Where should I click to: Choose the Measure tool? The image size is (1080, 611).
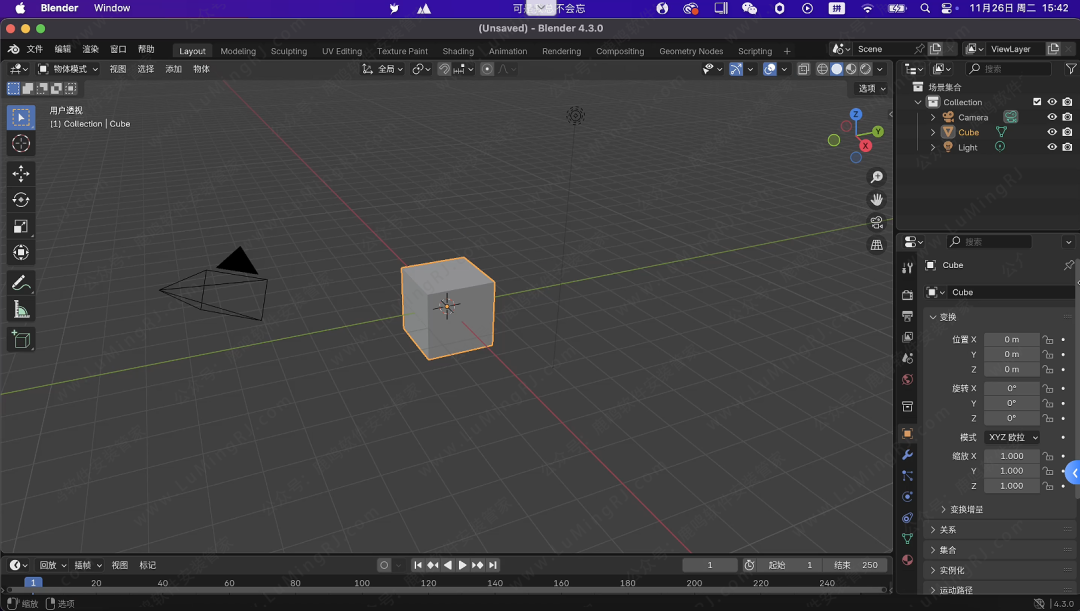pyautogui.click(x=21, y=311)
